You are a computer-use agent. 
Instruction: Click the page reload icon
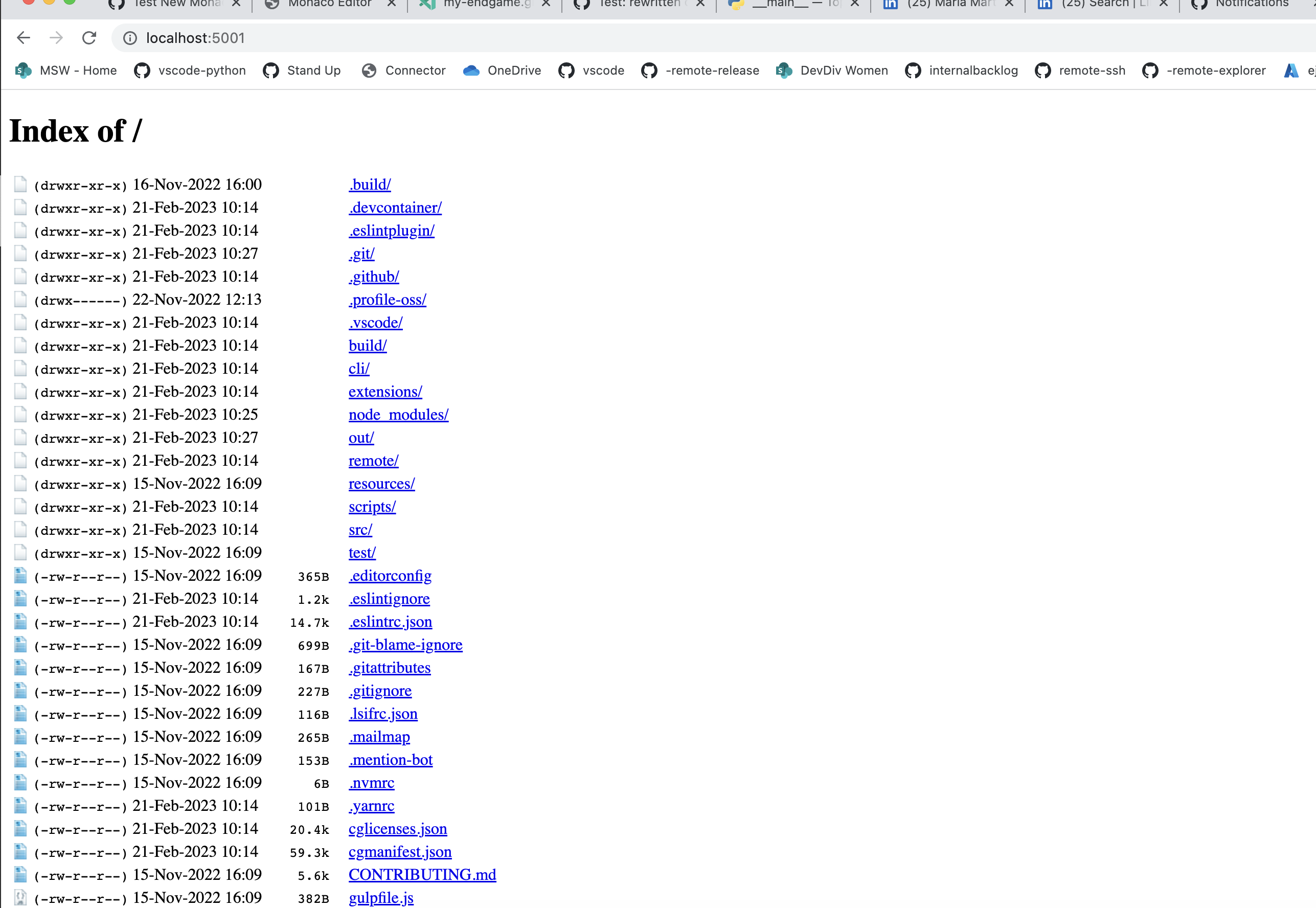pyautogui.click(x=89, y=37)
